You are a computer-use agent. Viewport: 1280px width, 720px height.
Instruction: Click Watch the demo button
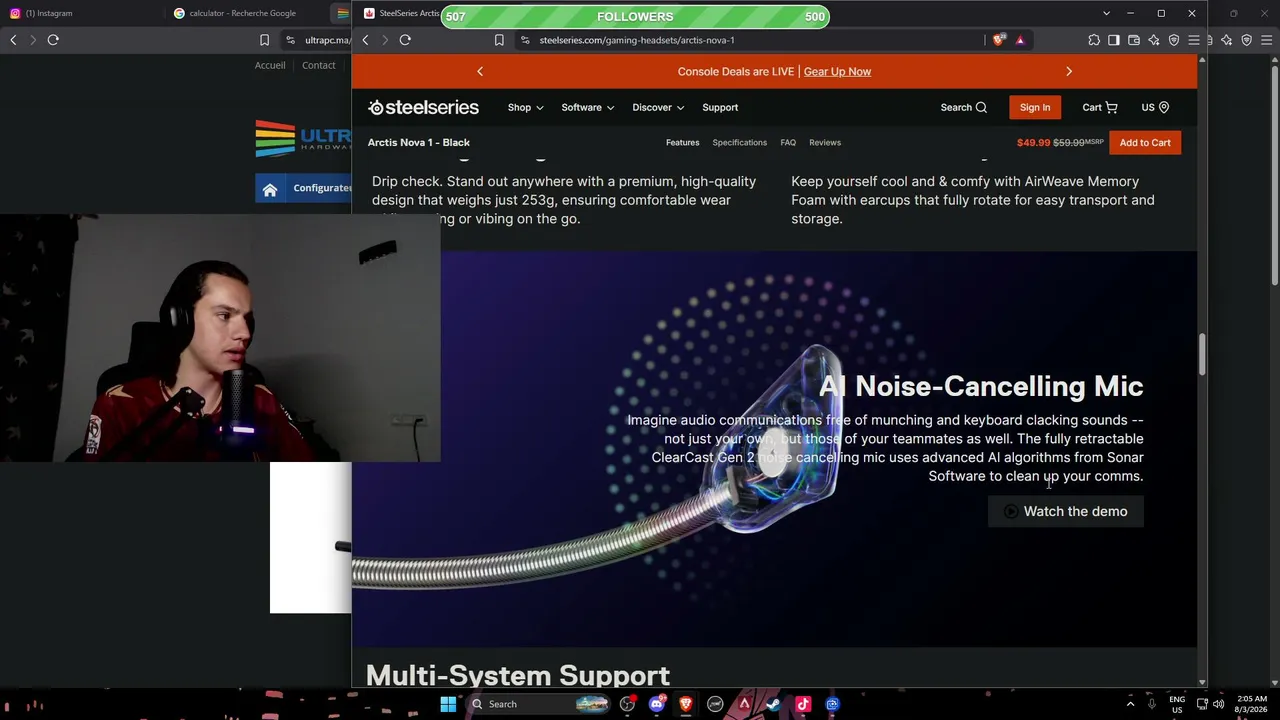[1065, 511]
